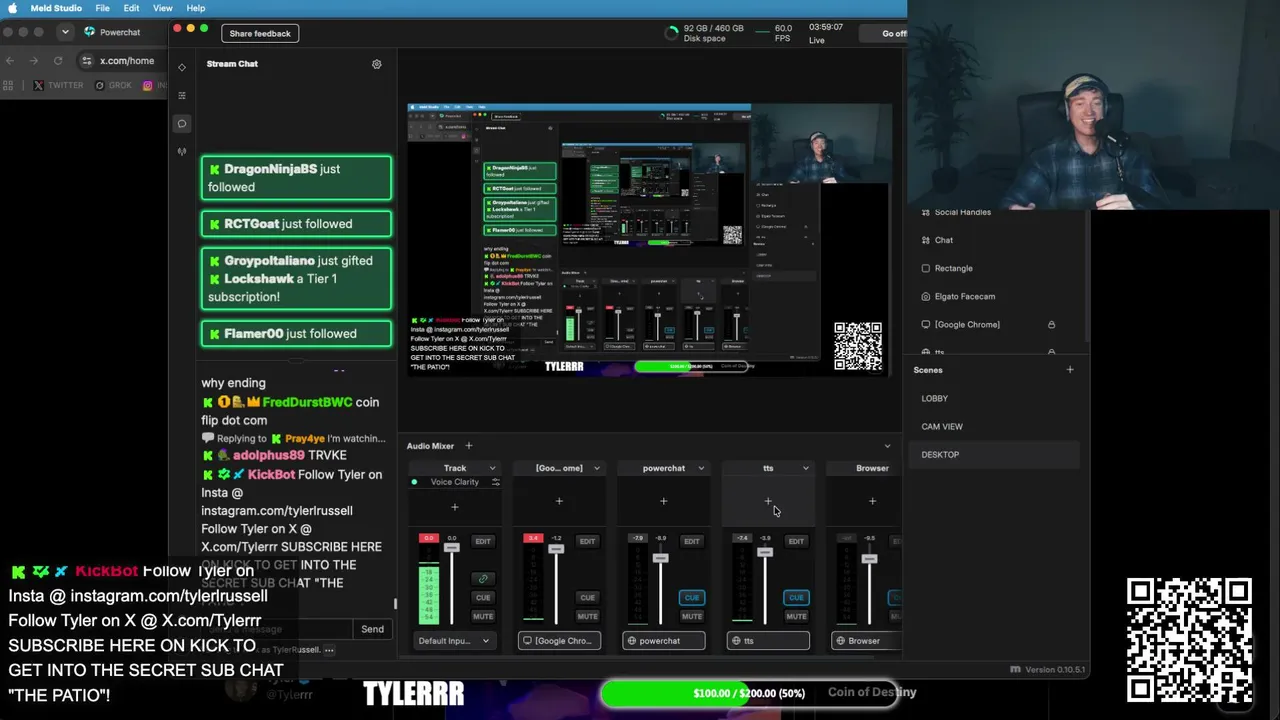Add an effect to the Track channel

pos(455,507)
